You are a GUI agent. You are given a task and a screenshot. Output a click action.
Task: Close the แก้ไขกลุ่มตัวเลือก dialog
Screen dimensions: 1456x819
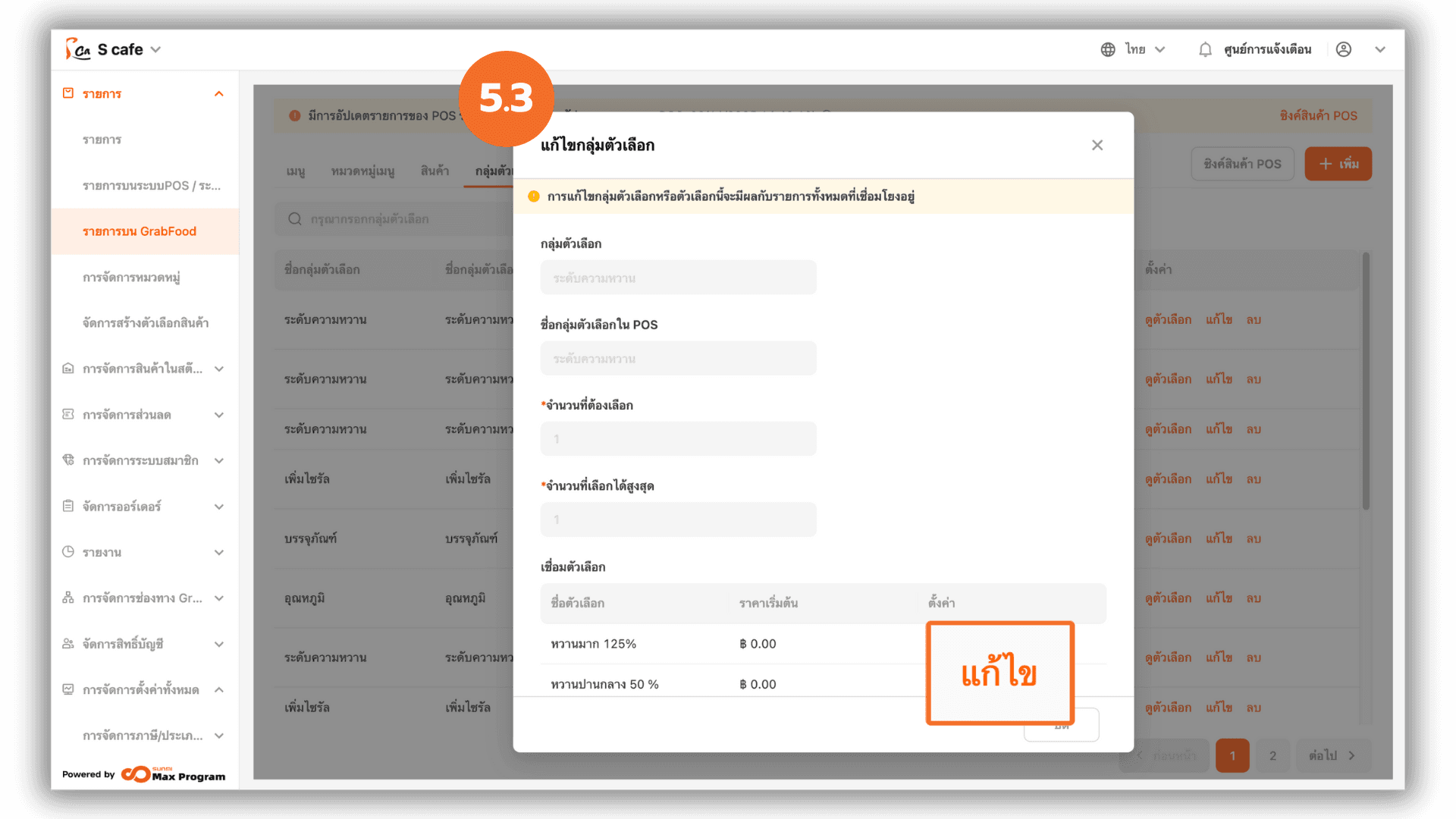1097,145
